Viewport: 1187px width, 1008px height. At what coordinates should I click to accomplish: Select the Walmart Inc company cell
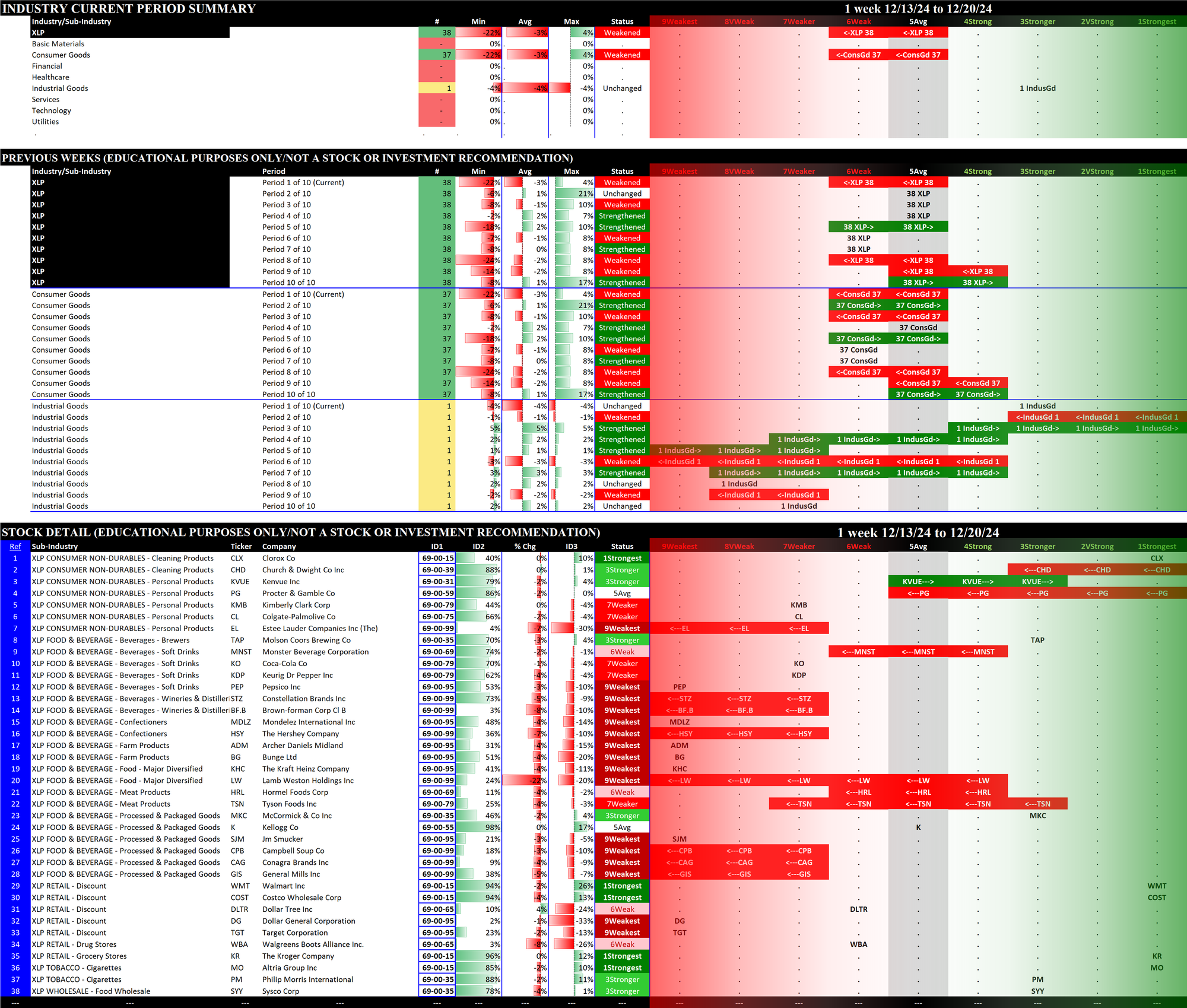click(284, 886)
